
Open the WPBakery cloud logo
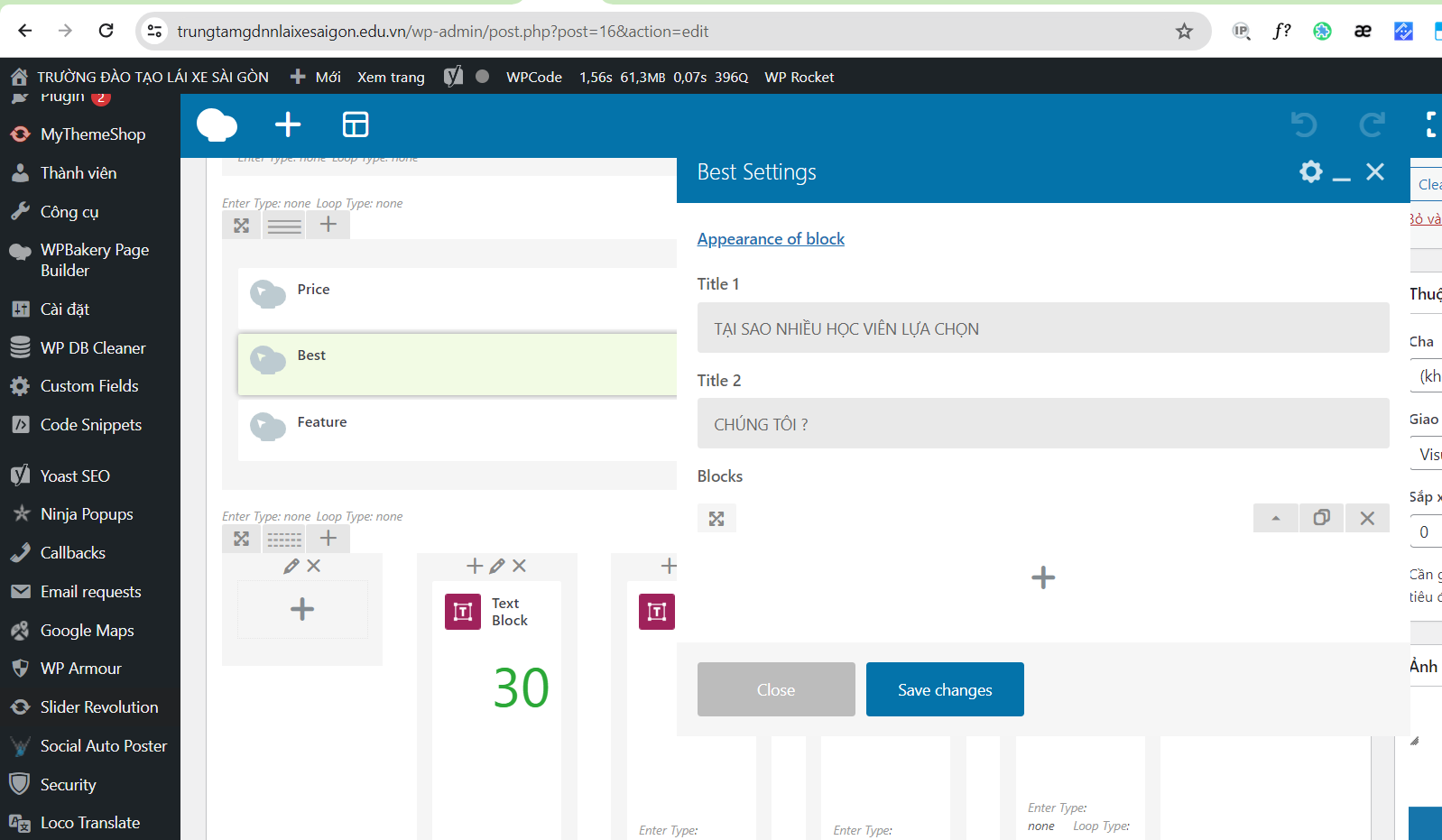click(x=217, y=125)
